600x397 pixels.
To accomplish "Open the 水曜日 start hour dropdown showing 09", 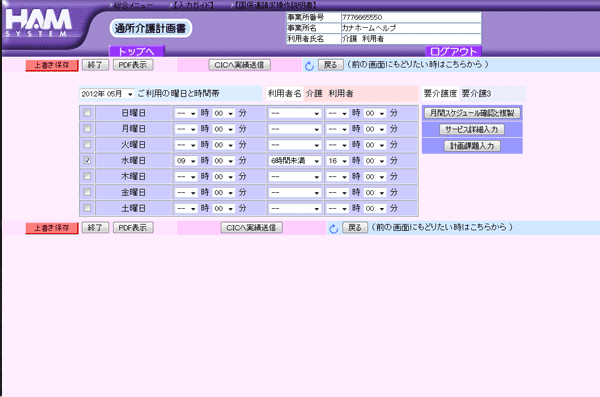I will click(x=186, y=161).
